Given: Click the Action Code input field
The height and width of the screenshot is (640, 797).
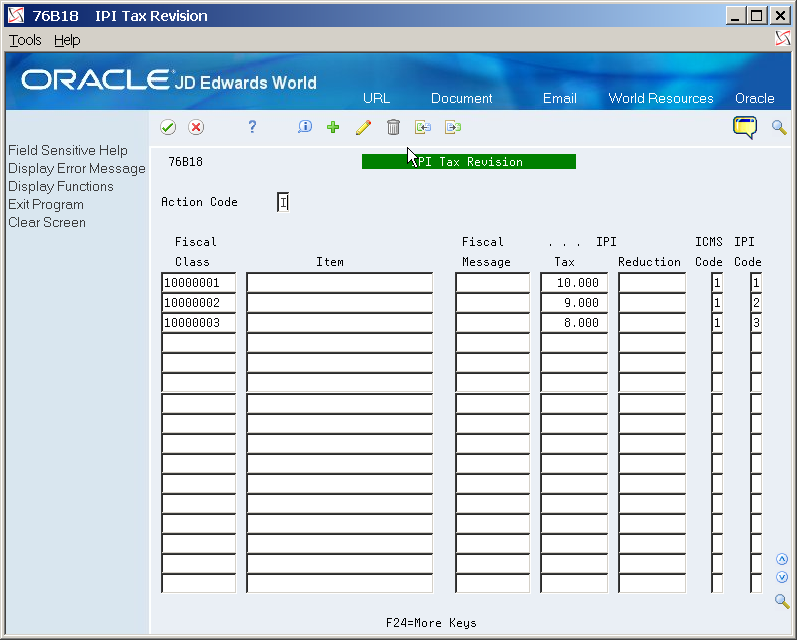Looking at the screenshot, I should pos(283,202).
